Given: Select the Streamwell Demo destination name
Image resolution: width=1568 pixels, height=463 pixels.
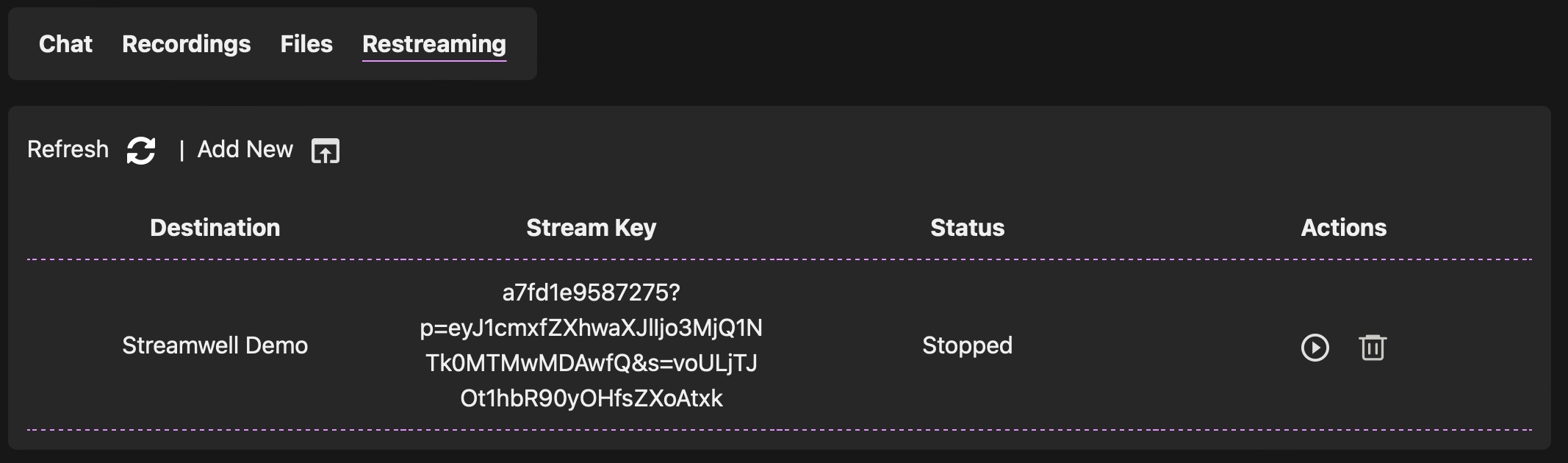Looking at the screenshot, I should (215, 345).
